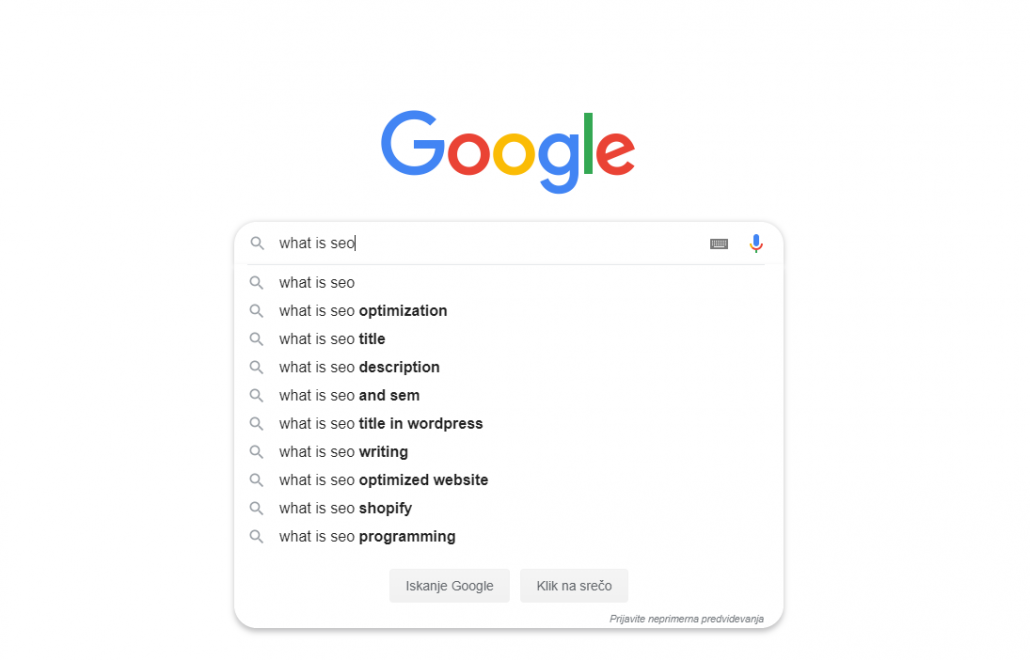Click the search icon beside 'what is seo title'
1030x660 pixels.
tap(256, 339)
